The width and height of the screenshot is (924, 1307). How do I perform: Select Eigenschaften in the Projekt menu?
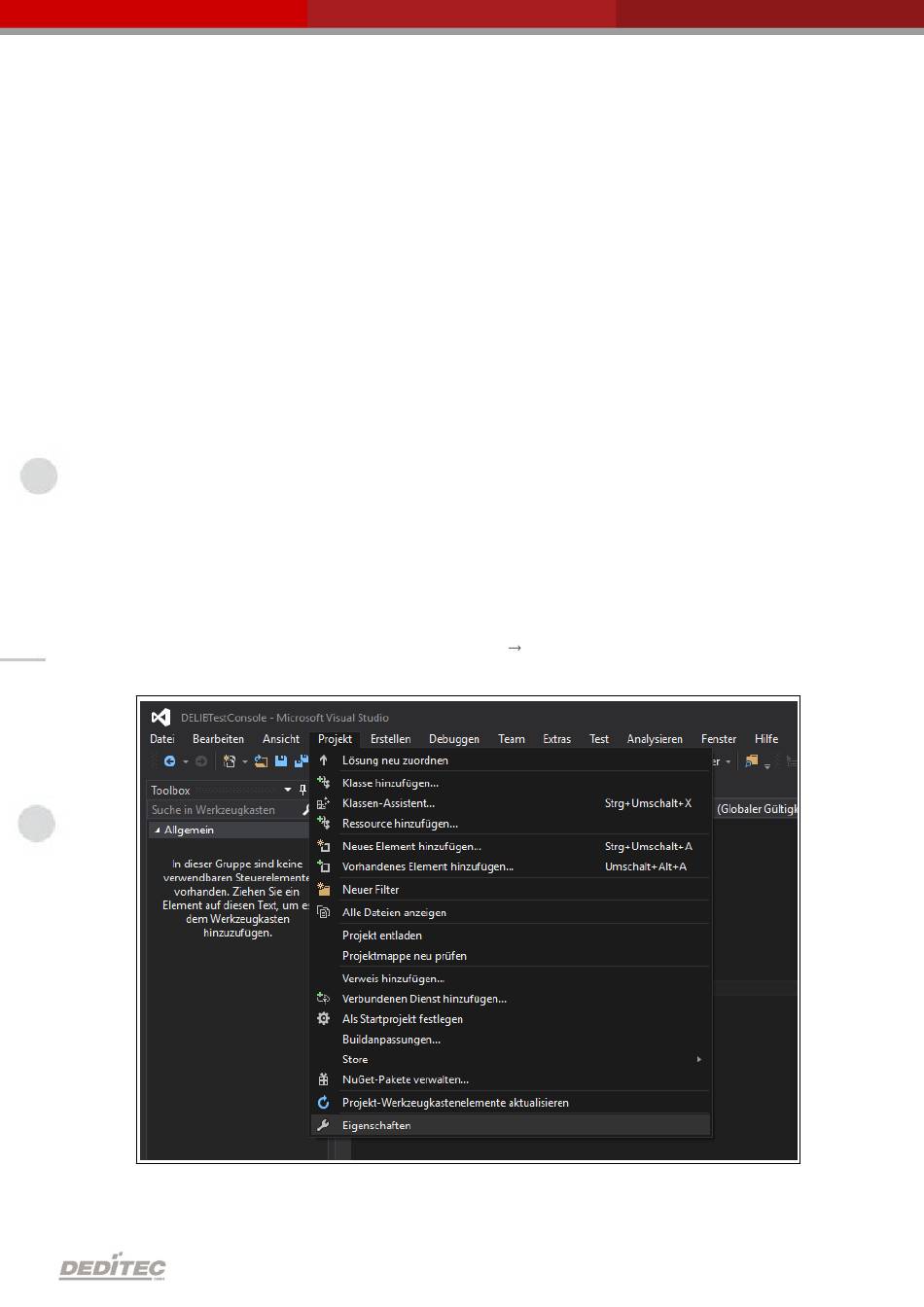click(x=512, y=1125)
